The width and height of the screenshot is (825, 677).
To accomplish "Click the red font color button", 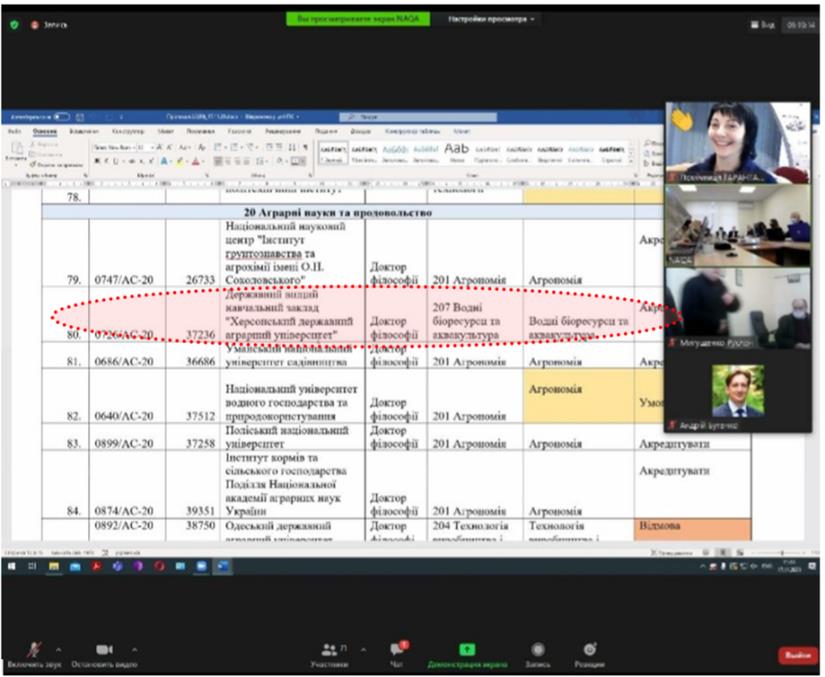I will pyautogui.click(x=196, y=161).
